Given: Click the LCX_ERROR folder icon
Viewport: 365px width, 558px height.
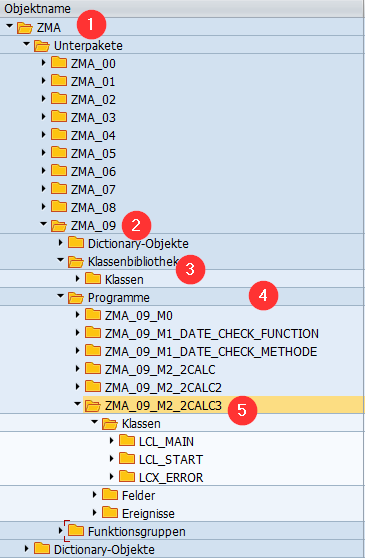Looking at the screenshot, I should (x=127, y=476).
